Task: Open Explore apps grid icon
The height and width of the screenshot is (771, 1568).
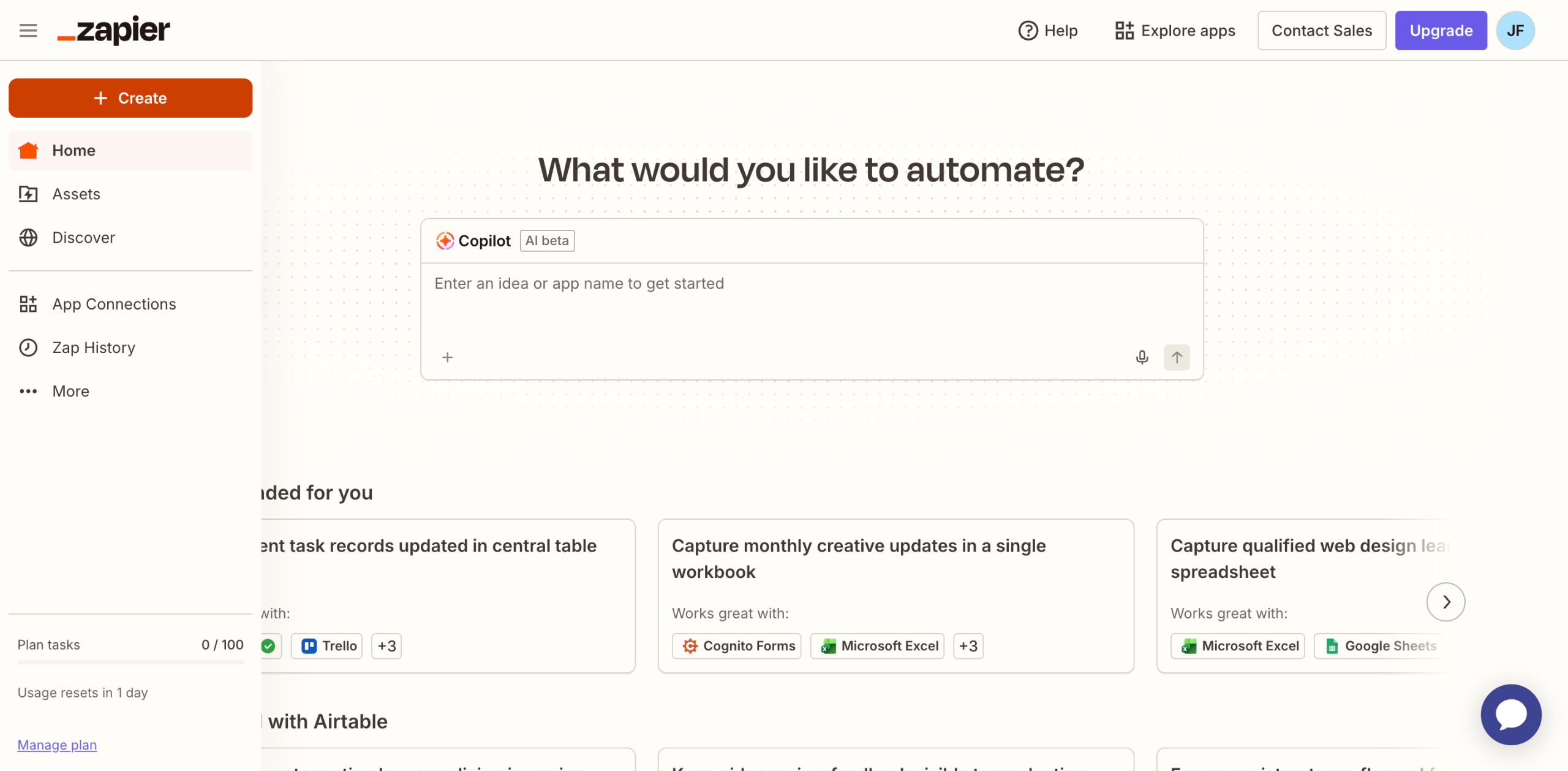Action: (x=1124, y=31)
